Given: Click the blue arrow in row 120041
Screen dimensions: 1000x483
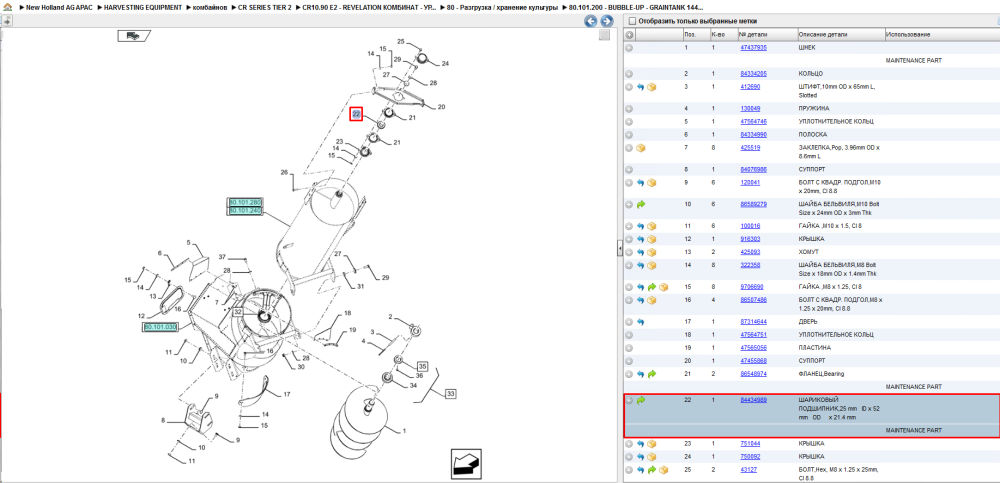Looking at the screenshot, I should point(641,182).
